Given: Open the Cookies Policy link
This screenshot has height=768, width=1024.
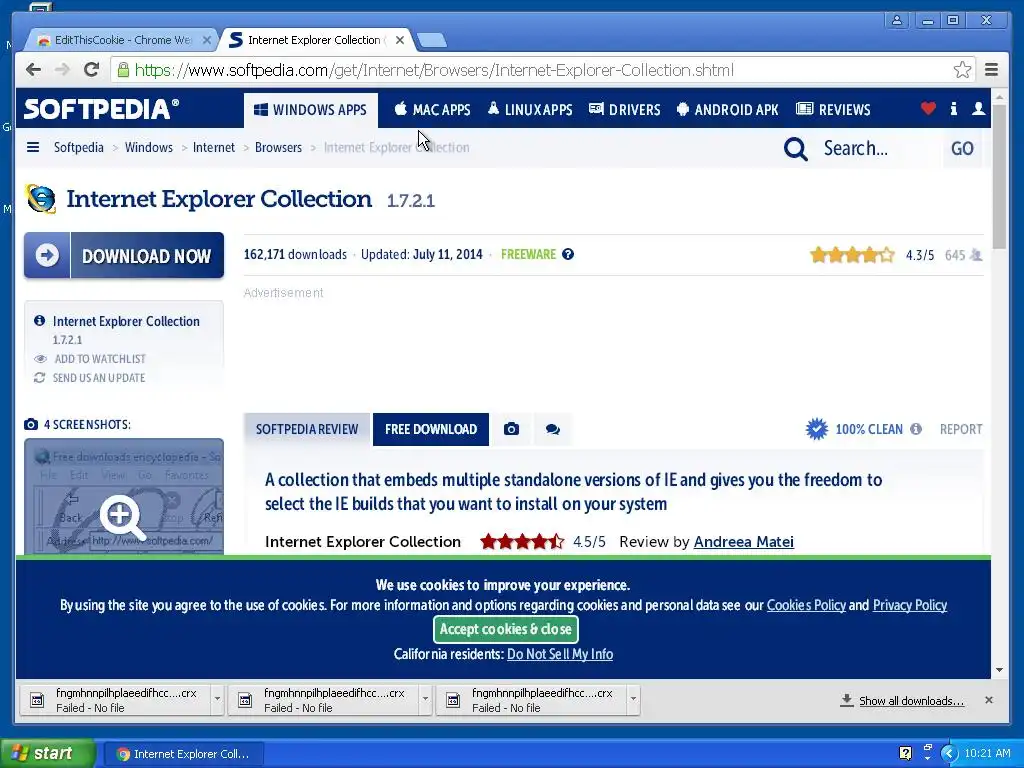Looking at the screenshot, I should click(x=806, y=605).
